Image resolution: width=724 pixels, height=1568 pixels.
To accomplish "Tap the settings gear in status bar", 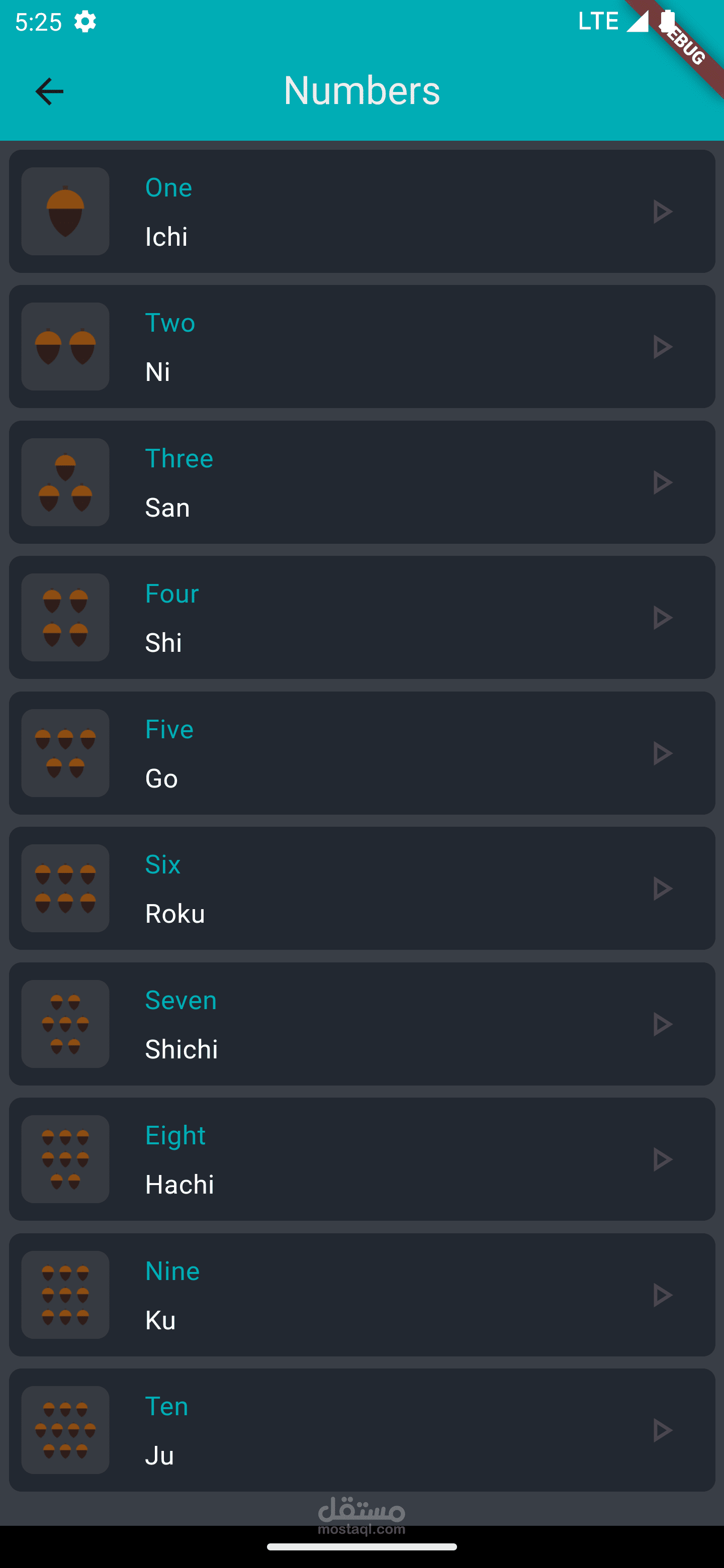I will (x=85, y=22).
